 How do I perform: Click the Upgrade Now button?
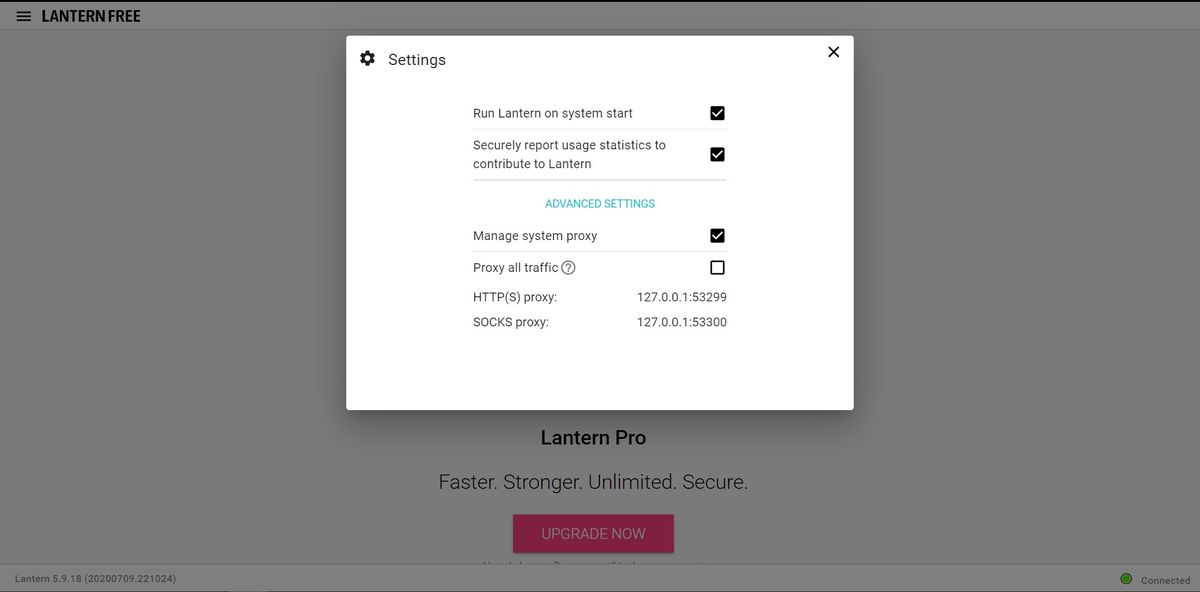coord(593,534)
